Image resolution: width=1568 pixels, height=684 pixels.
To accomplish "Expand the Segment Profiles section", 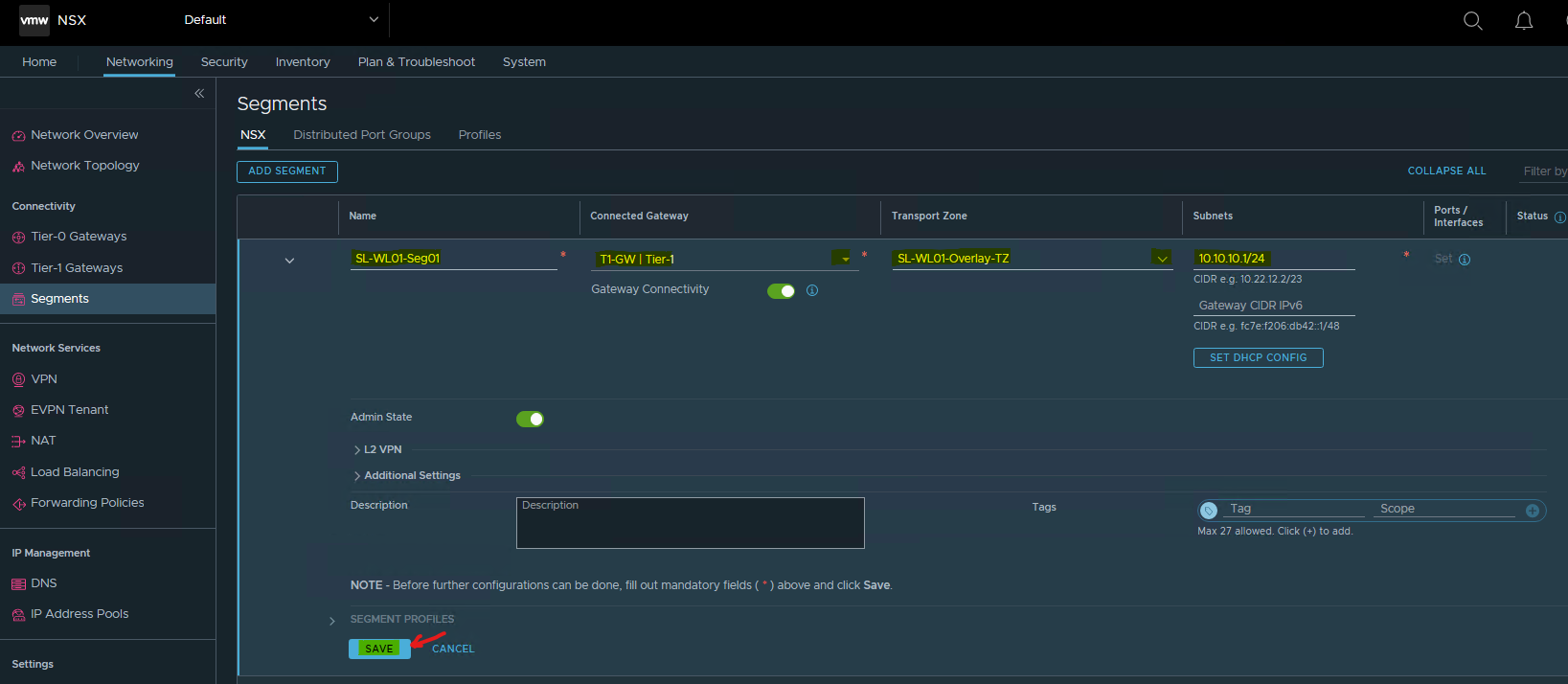I will coord(332,621).
